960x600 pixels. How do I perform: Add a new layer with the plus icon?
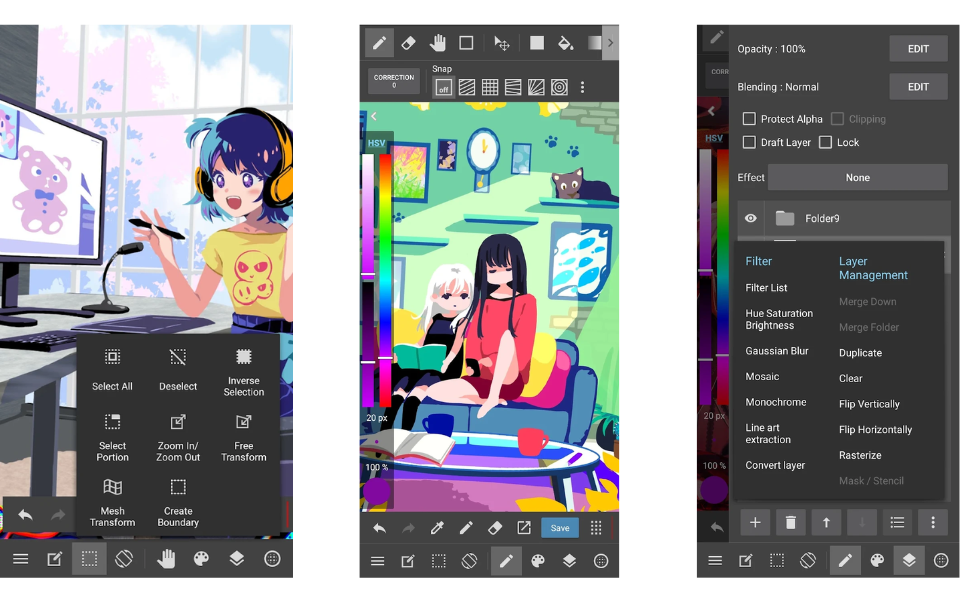pos(755,522)
